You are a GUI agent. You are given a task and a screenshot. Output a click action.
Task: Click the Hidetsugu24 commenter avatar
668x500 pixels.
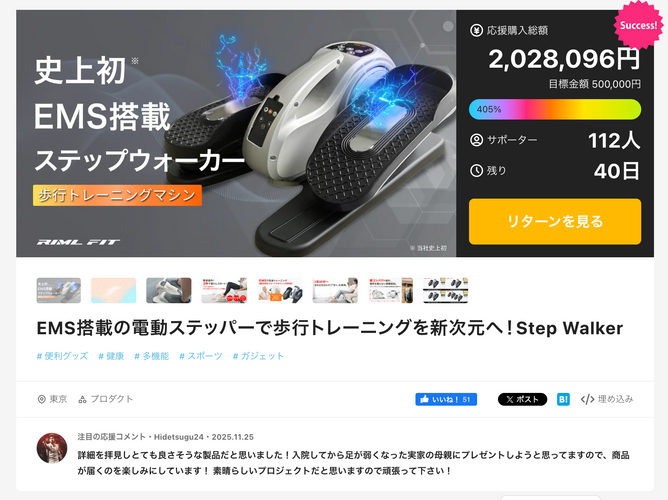[x=52, y=448]
